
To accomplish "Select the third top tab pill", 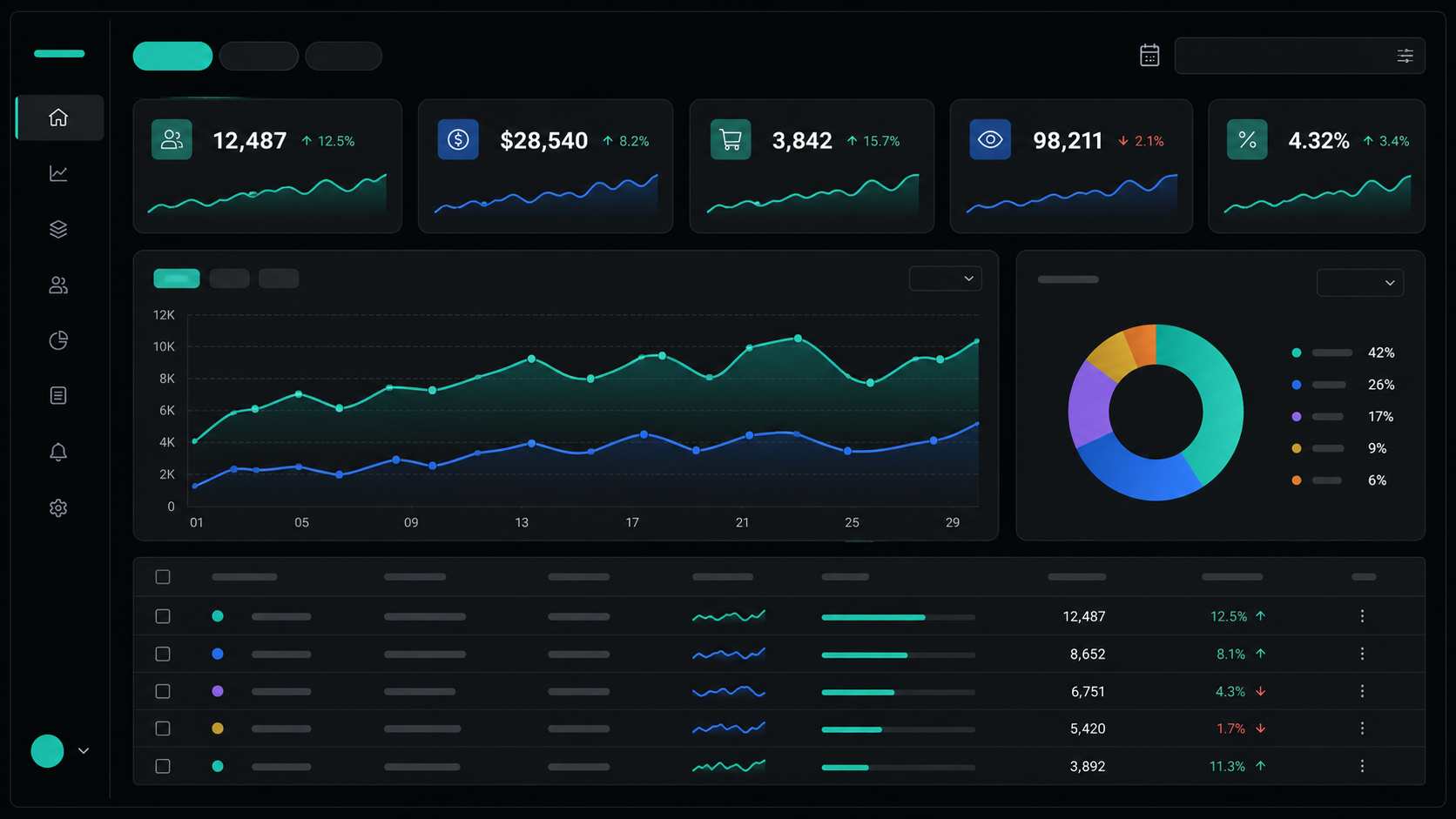I will point(343,56).
